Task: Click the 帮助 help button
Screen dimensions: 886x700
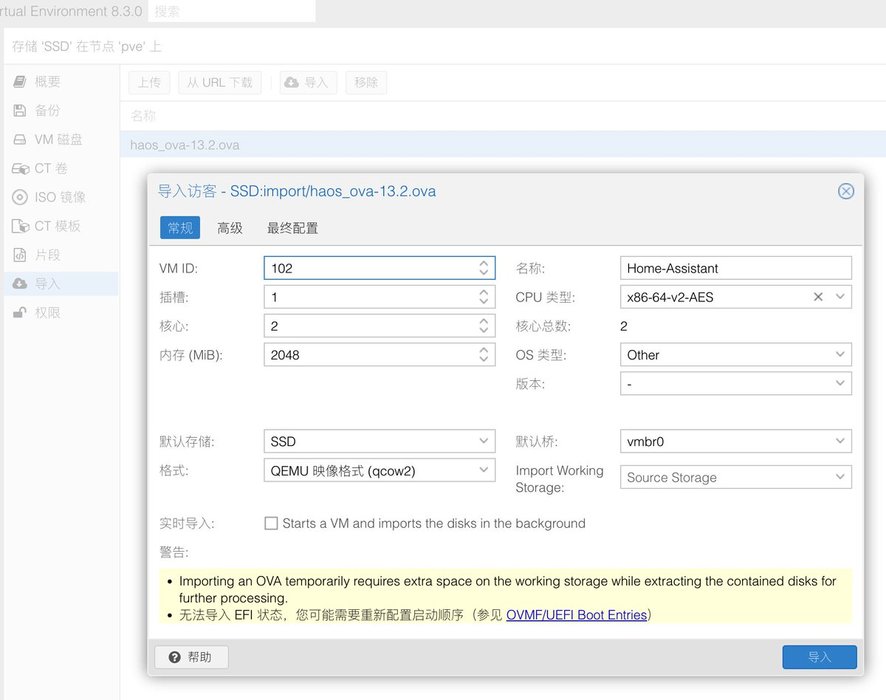Action: click(x=191, y=657)
